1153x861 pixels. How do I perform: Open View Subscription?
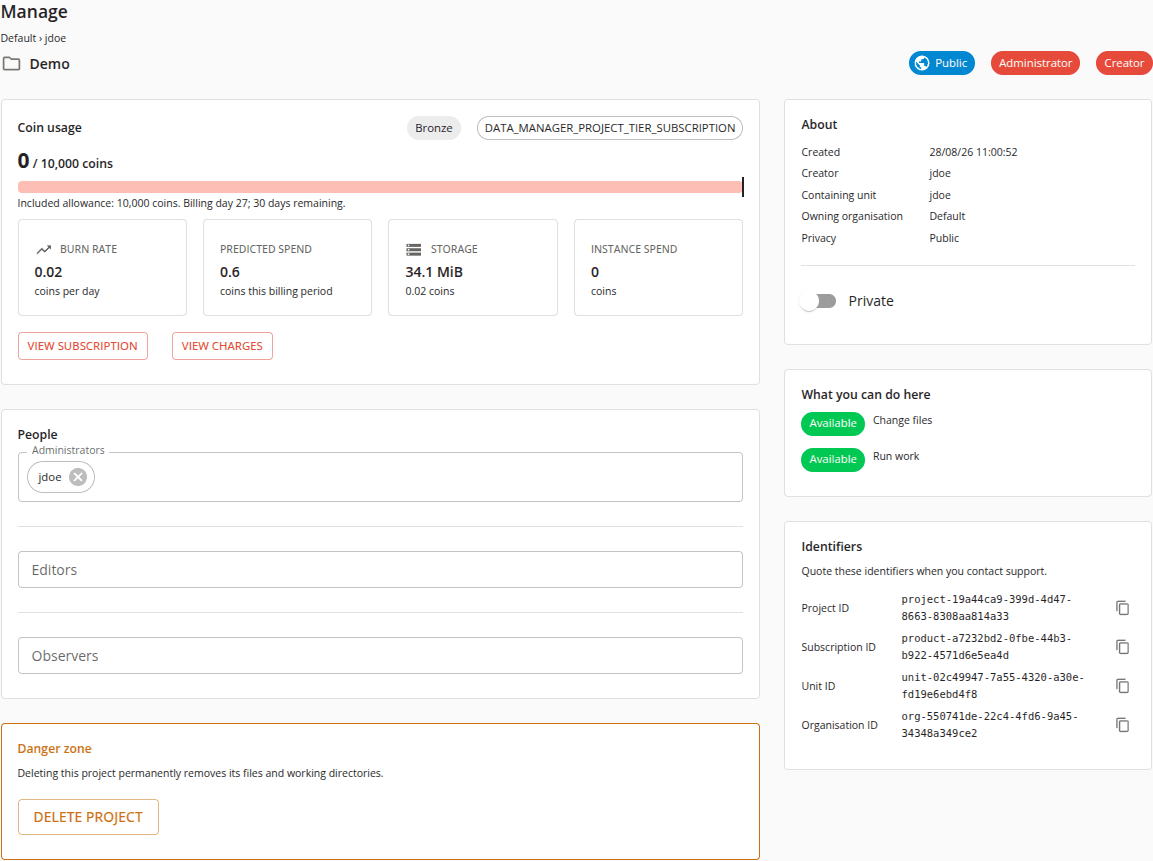pos(82,346)
